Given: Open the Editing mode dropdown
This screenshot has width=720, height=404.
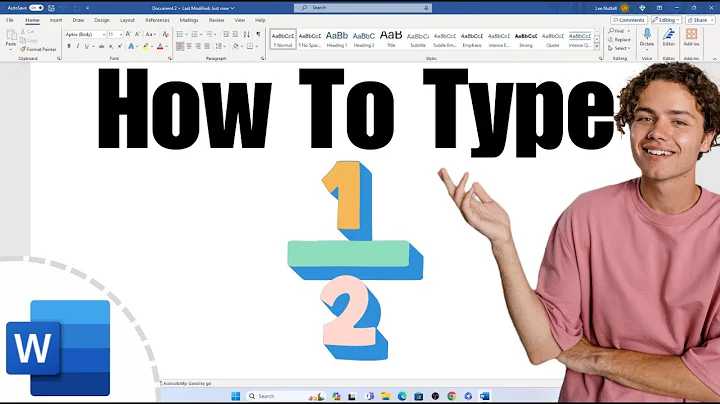Looking at the screenshot, I should [666, 20].
